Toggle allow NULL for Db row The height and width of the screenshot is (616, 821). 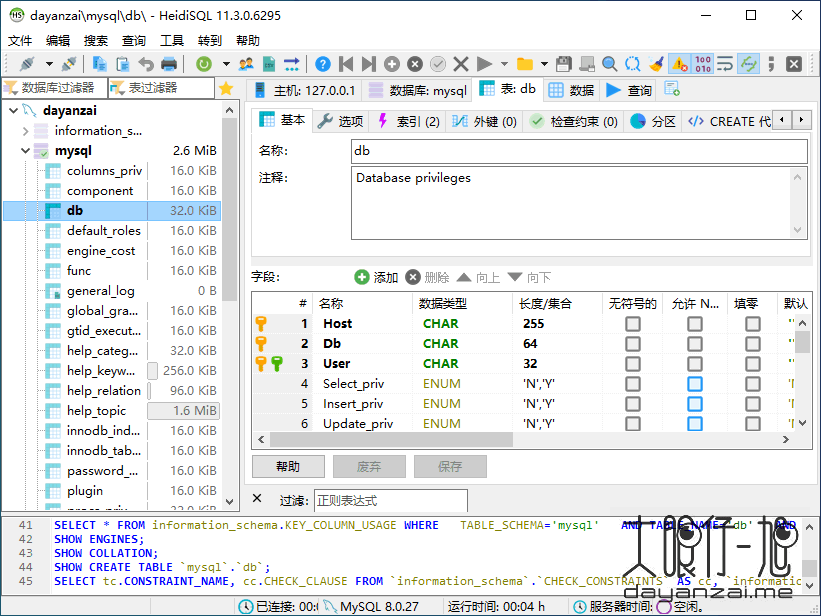click(695, 344)
